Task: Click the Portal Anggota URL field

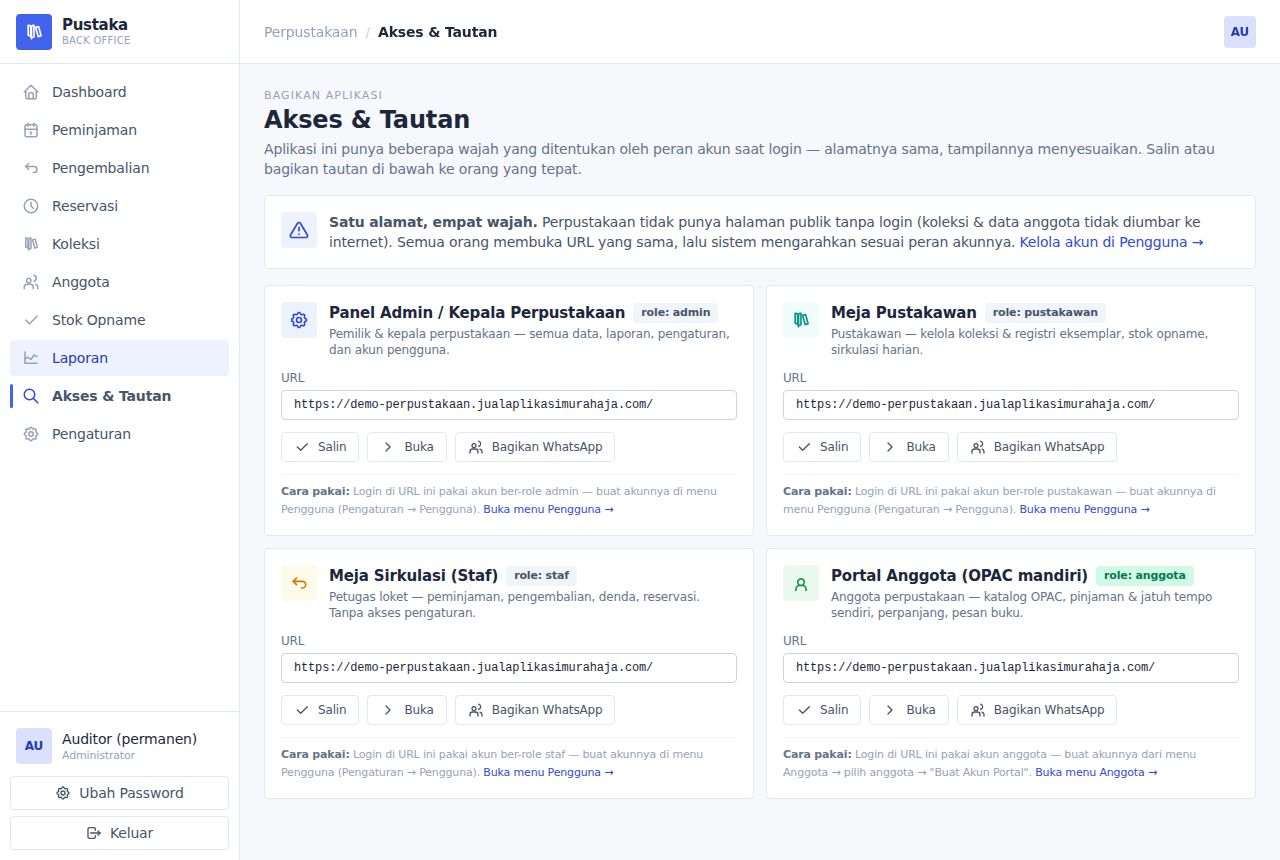Action: 1011,668
